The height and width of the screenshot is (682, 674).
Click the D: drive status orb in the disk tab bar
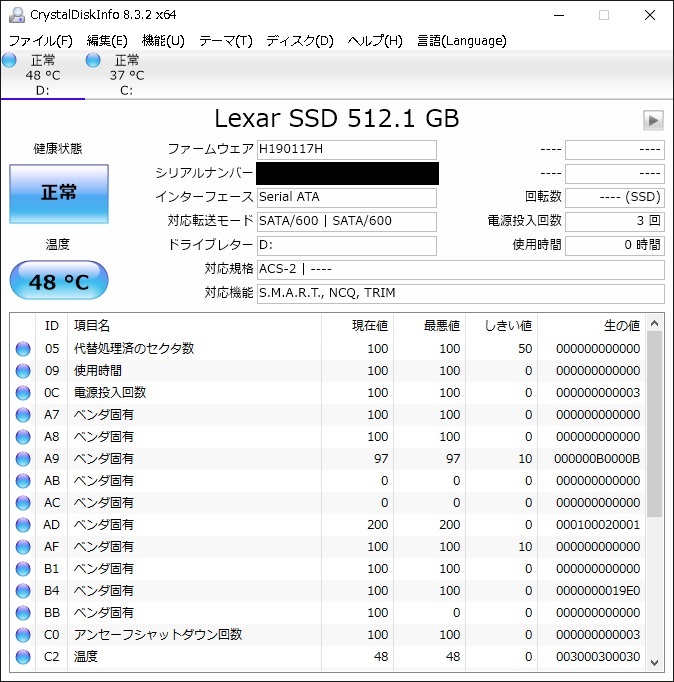coord(9,60)
